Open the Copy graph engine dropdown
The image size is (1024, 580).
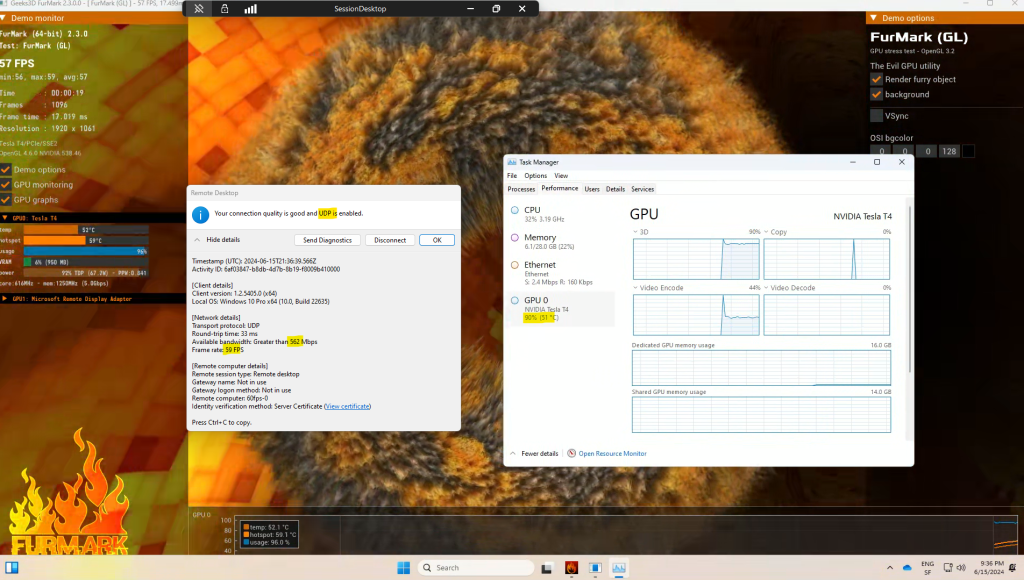coord(767,232)
